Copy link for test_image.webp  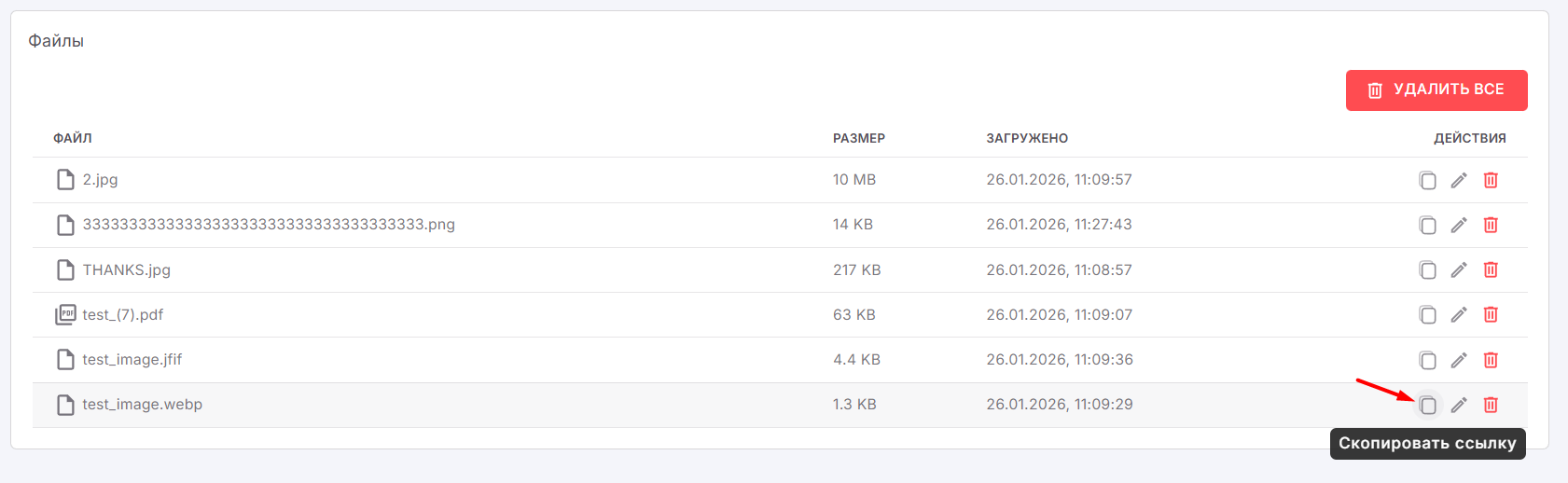tap(1427, 405)
